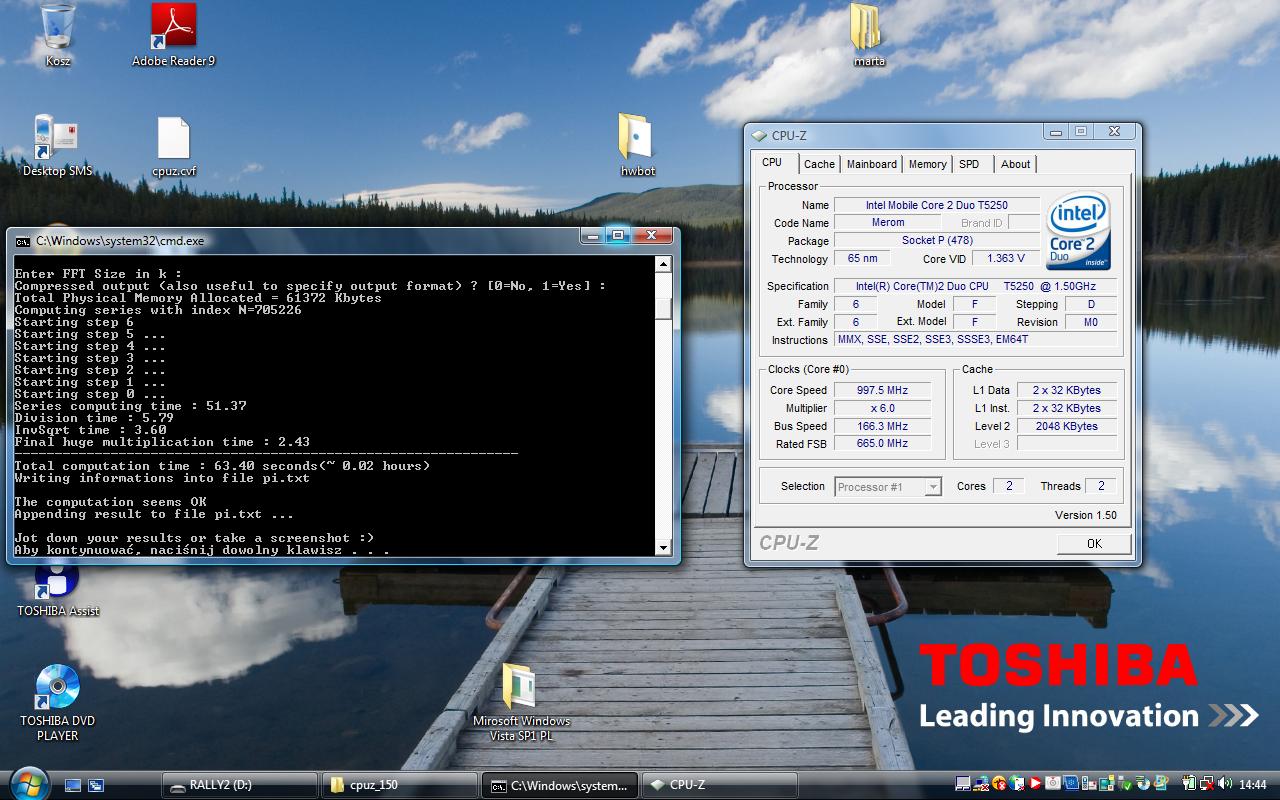Click the Cores value field in CPU-Z
Image resolution: width=1280 pixels, height=800 pixels.
pos(1008,486)
